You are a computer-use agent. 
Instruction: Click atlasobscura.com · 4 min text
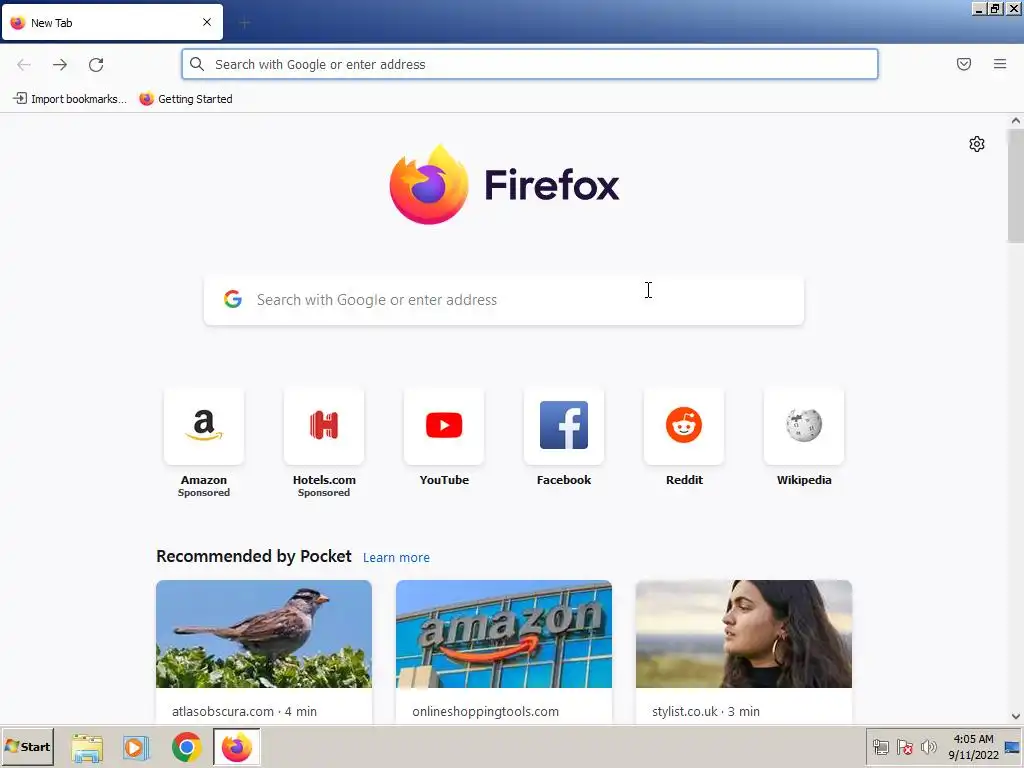point(244,711)
